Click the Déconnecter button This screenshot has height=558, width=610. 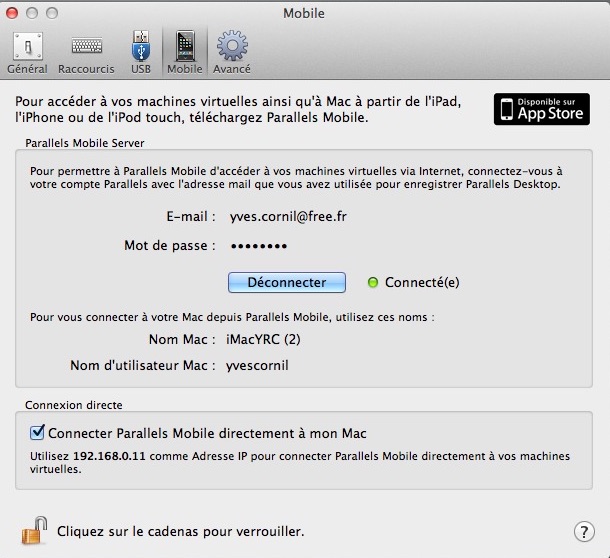coord(287,283)
